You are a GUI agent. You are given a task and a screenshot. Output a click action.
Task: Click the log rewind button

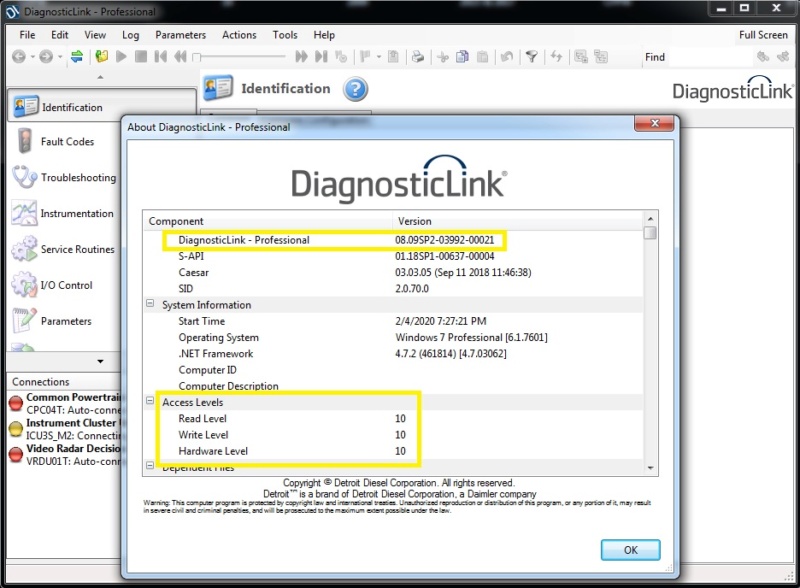point(180,57)
